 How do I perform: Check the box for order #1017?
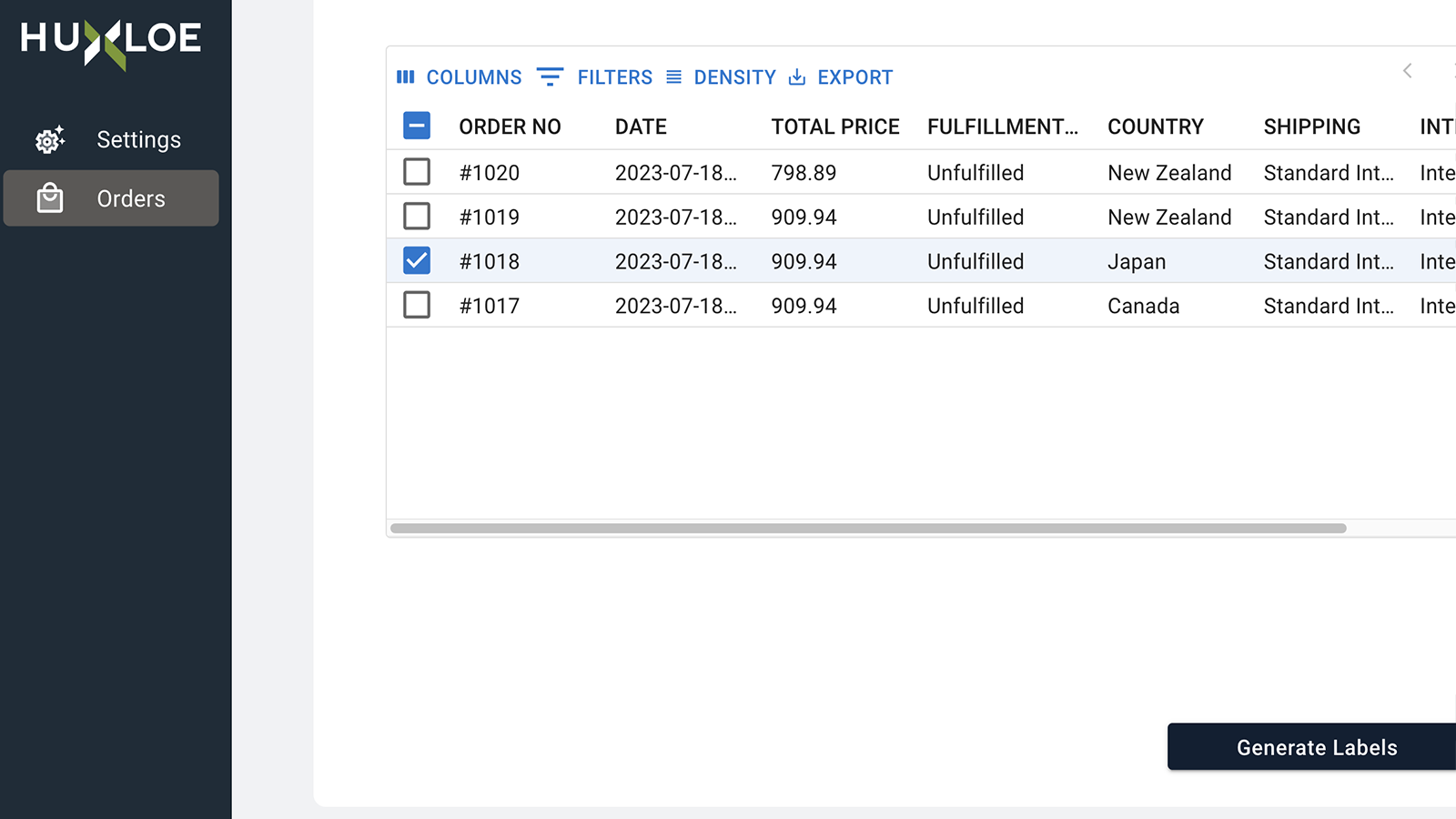coord(417,305)
